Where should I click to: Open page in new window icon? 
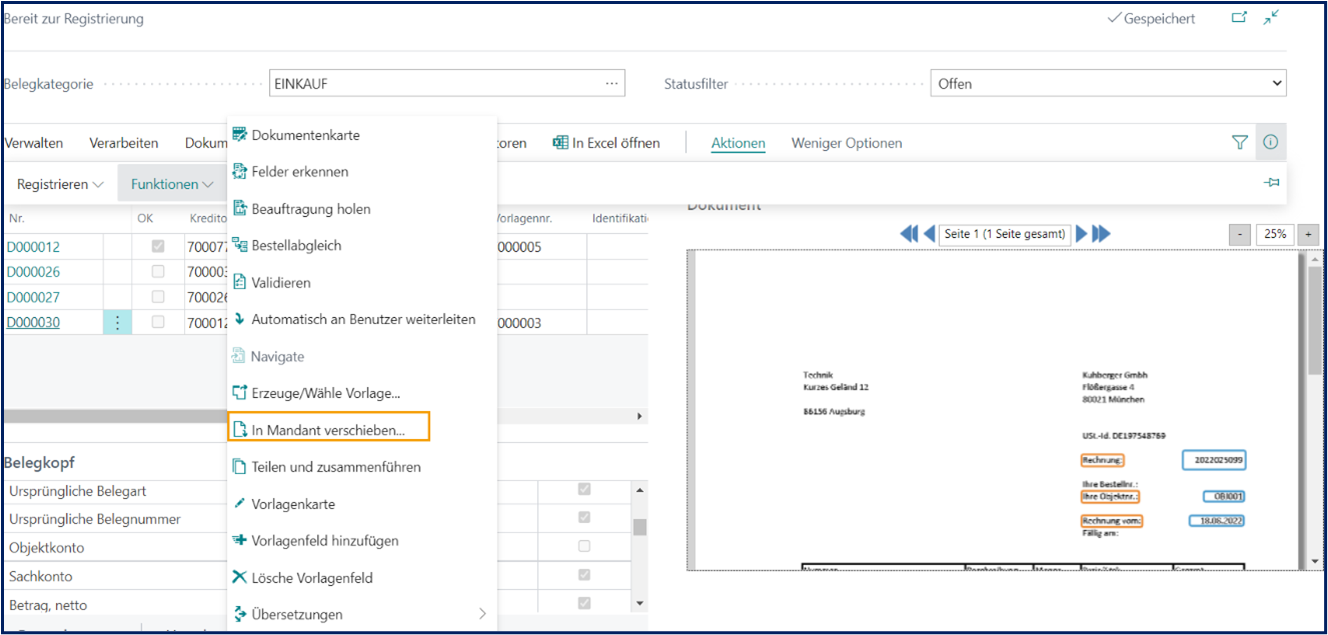(1239, 18)
